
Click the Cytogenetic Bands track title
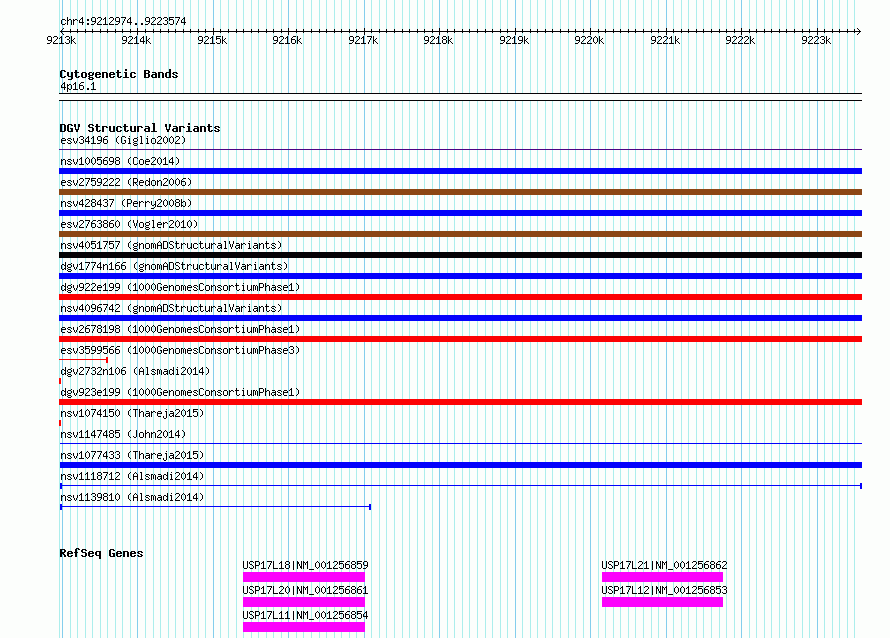click(119, 74)
